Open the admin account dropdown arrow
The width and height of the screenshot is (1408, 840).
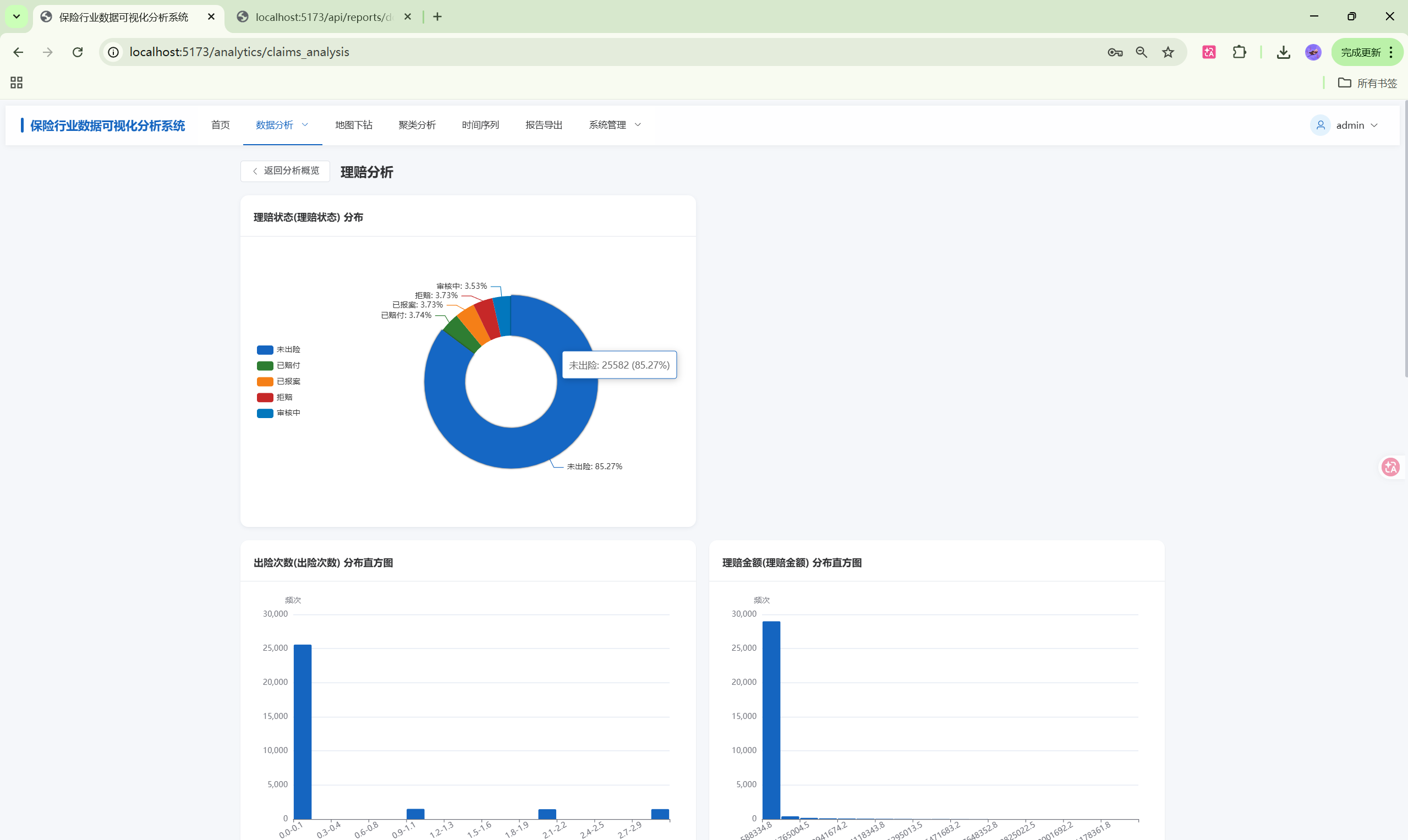point(1374,125)
